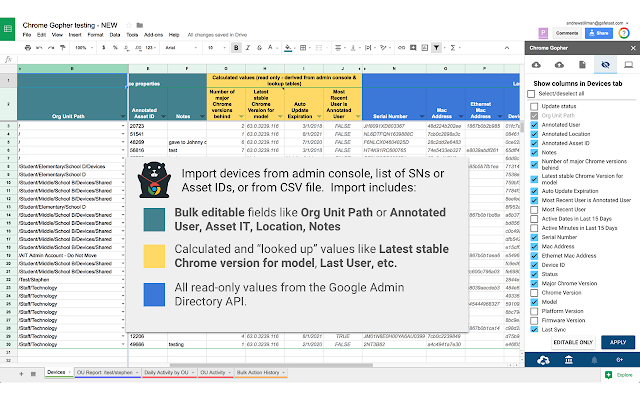
Task: Uncheck the Annotated Location column
Action: (x=534, y=134)
